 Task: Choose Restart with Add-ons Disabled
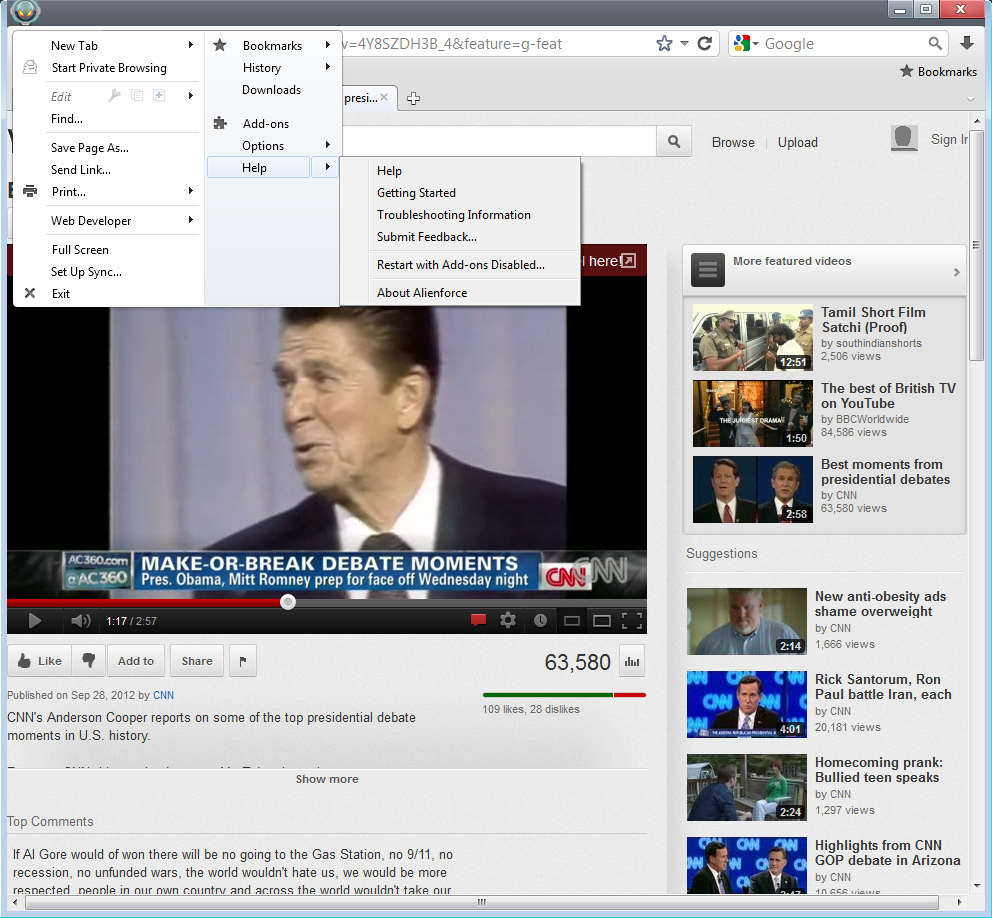[x=460, y=265]
